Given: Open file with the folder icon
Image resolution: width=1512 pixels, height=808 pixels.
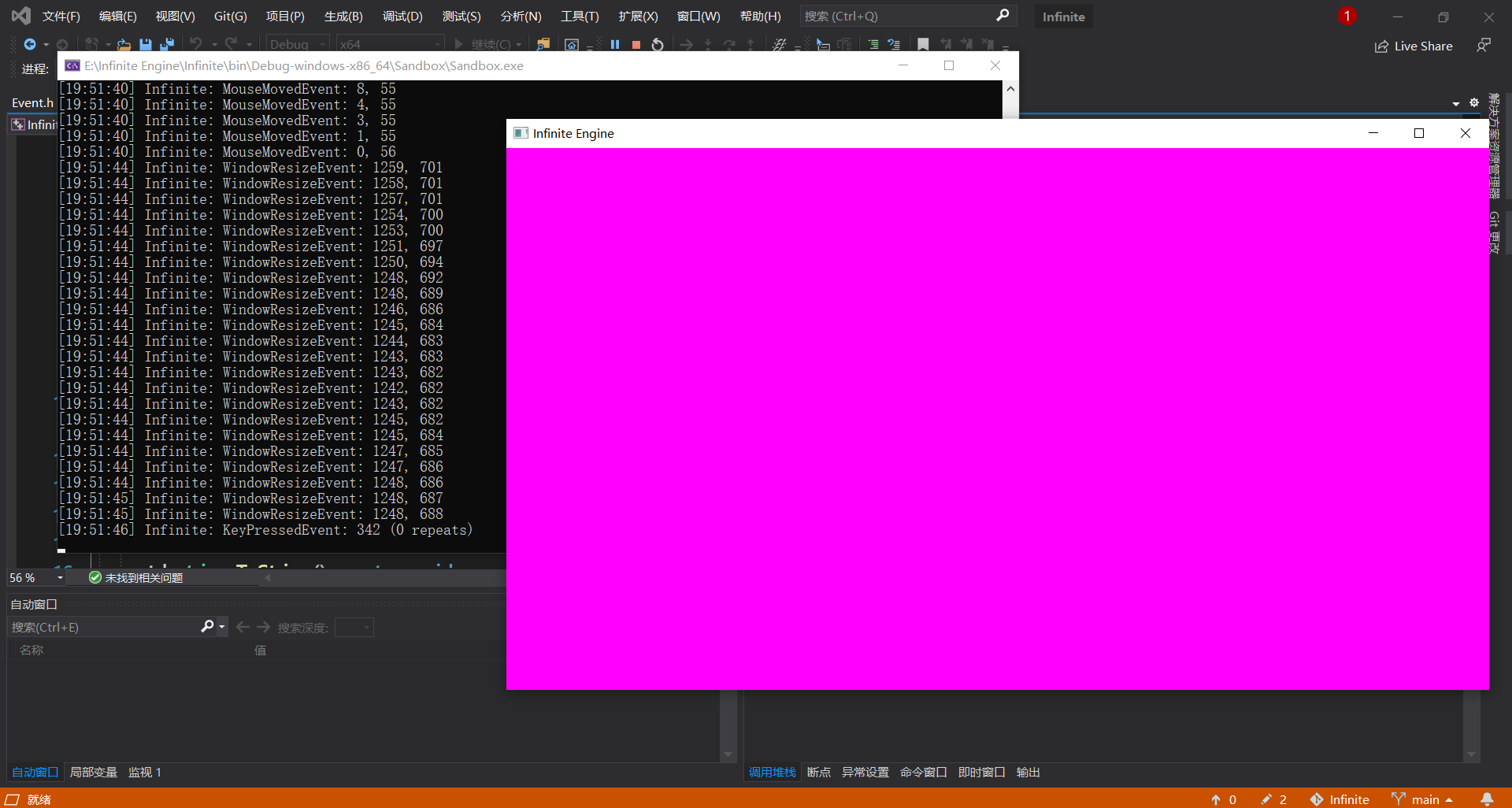Looking at the screenshot, I should 124,45.
